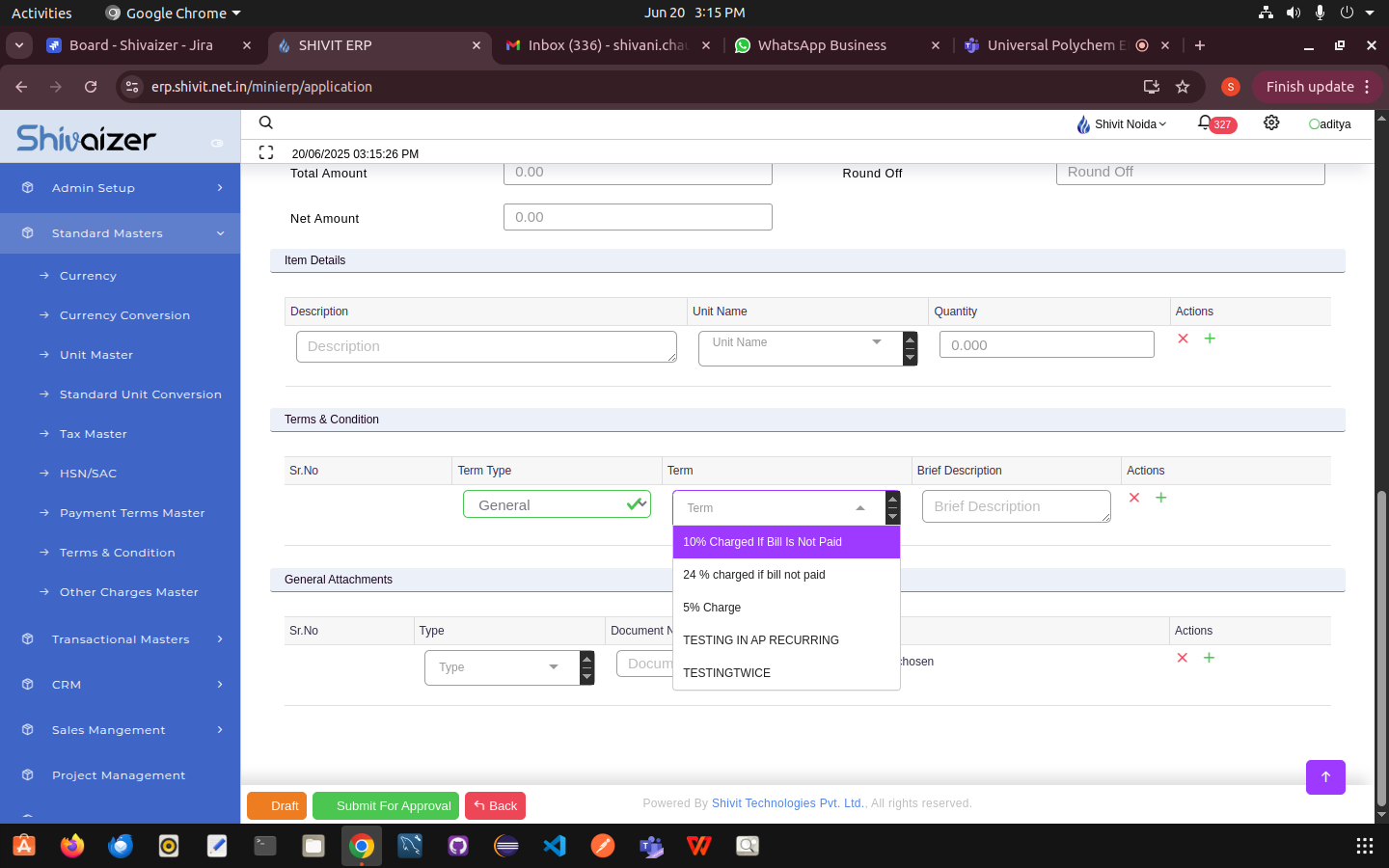Viewport: 1389px width, 868px height.
Task: Choose the '5% Charge' term option
Action: (712, 608)
